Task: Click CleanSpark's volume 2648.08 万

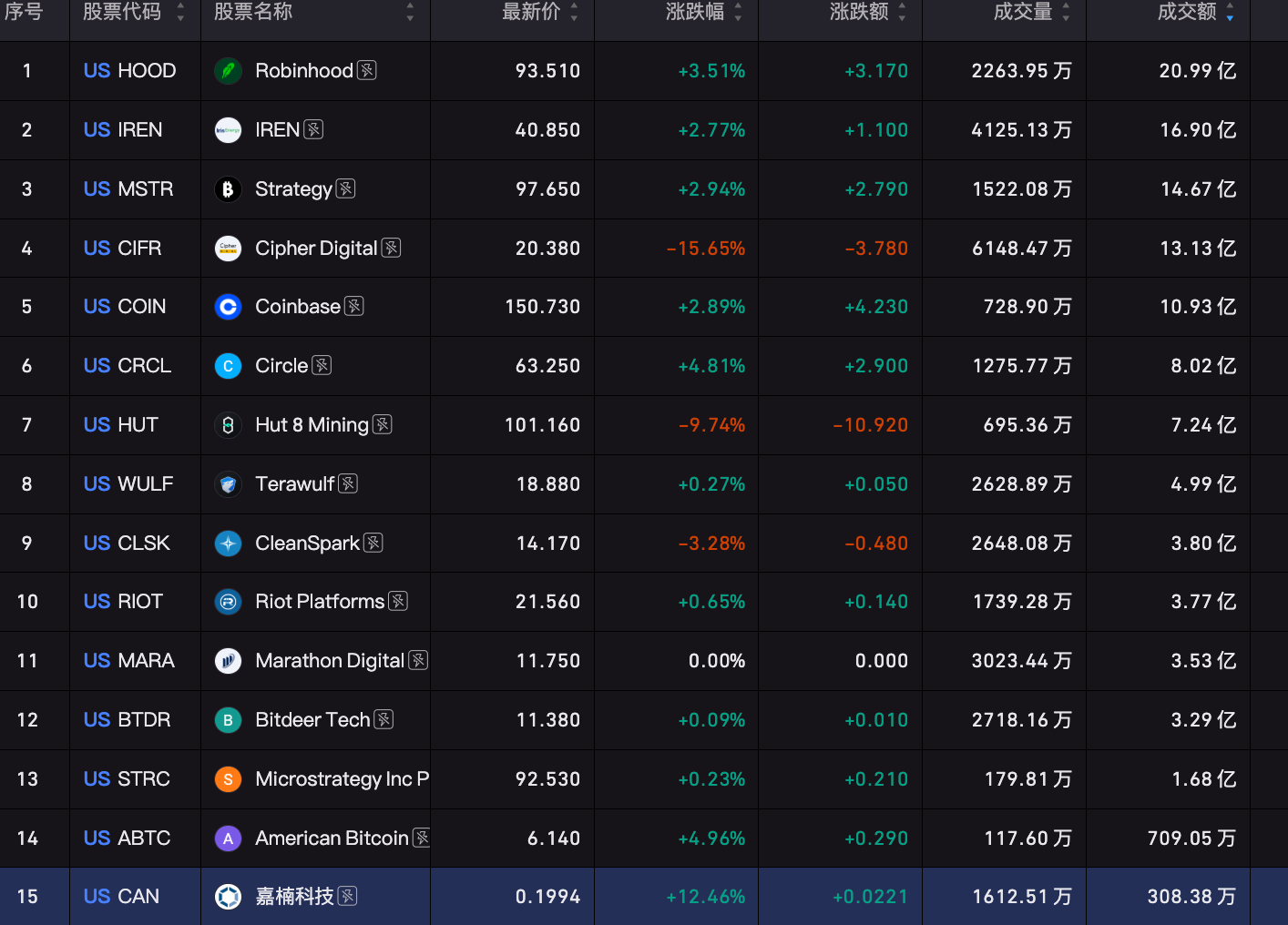Action: [1022, 544]
